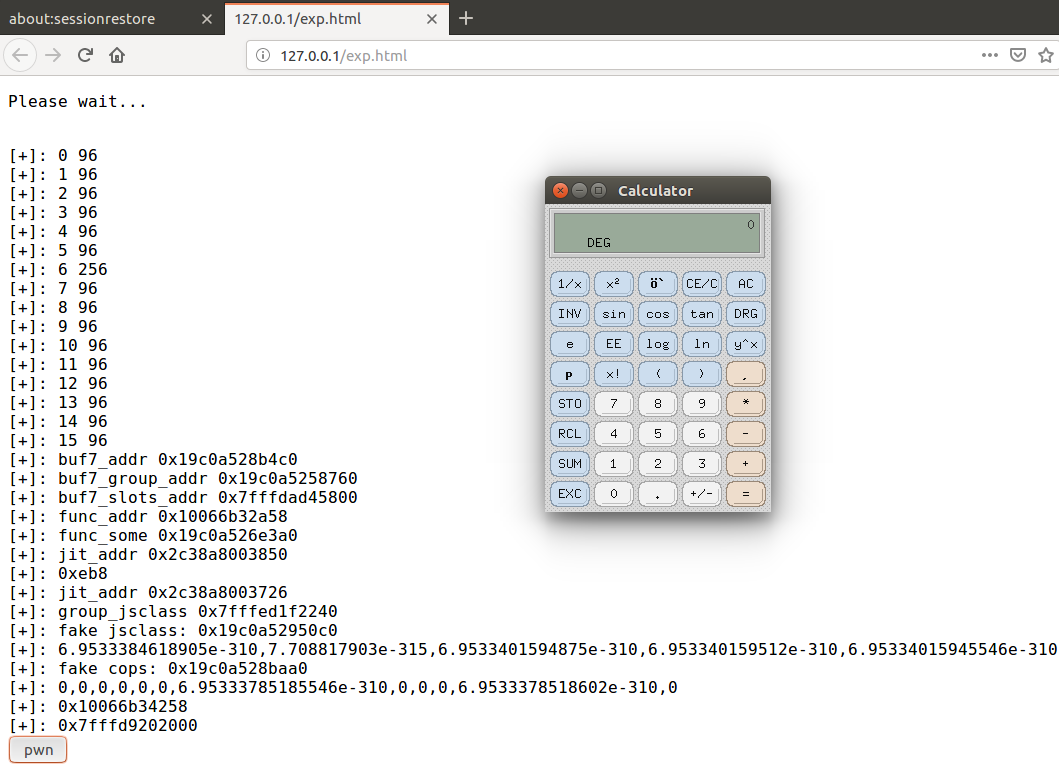Image resolution: width=1059 pixels, height=779 pixels.
Task: Click the AC key in Calculator
Action: click(746, 284)
